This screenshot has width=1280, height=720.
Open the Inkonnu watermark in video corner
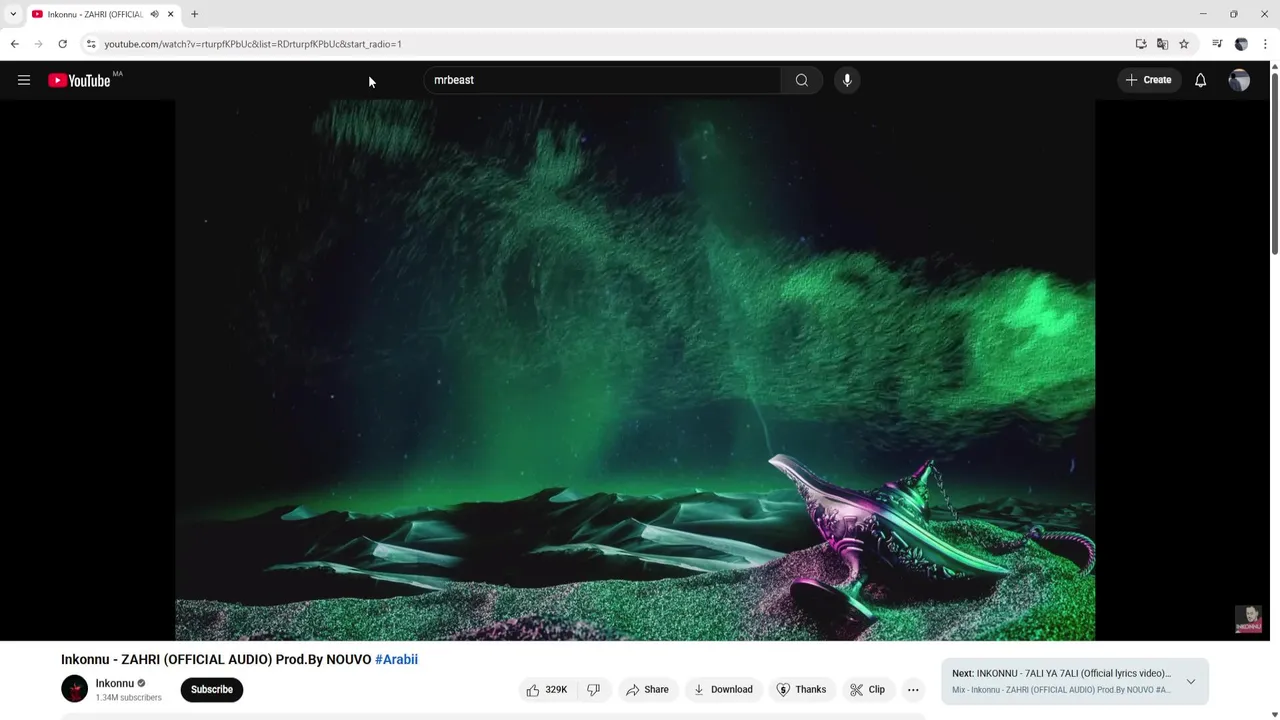[x=1248, y=619]
